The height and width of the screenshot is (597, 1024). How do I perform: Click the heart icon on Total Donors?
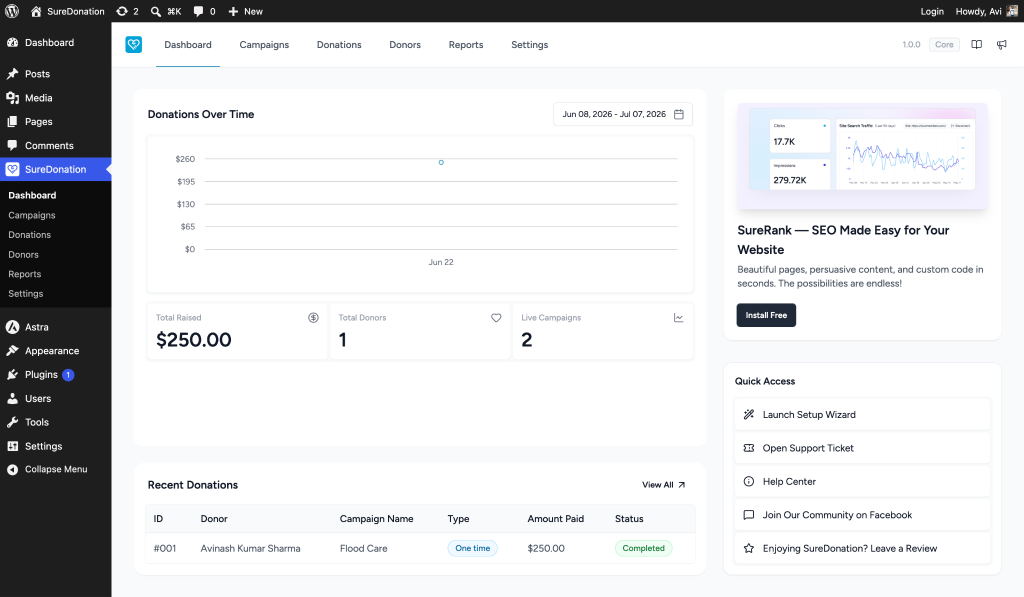(496, 317)
